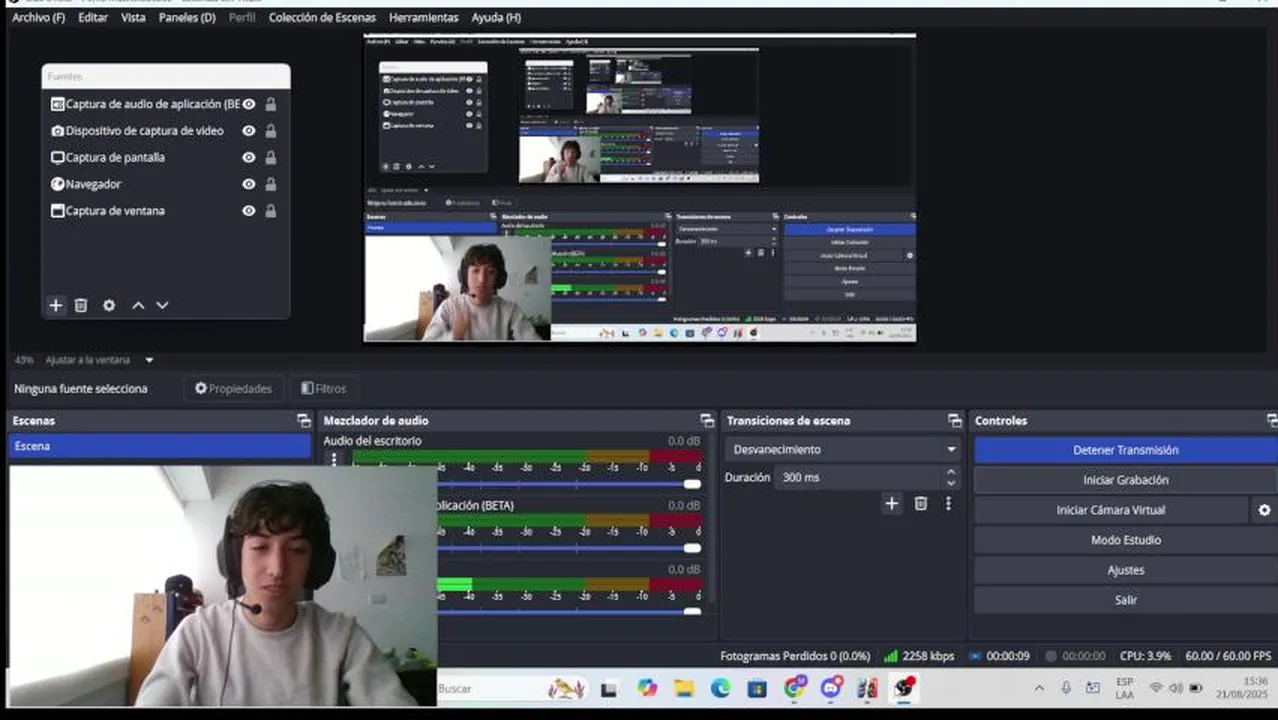
Task: Move source up with the up arrow
Action: (x=138, y=305)
